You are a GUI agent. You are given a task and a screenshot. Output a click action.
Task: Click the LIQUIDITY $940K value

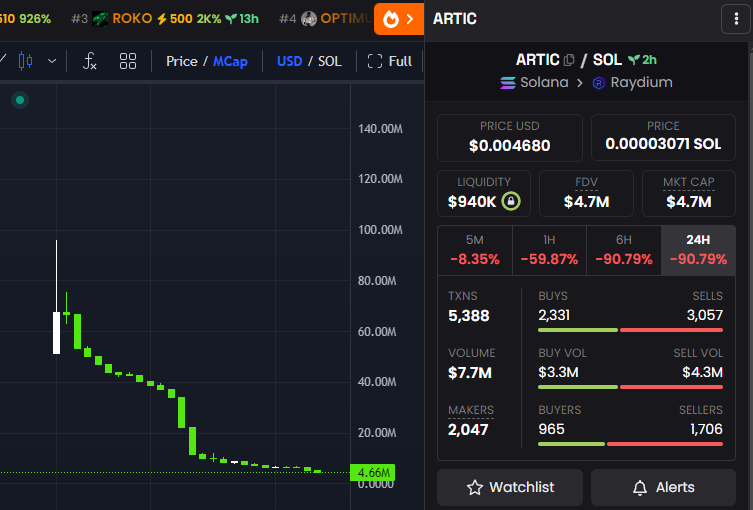click(x=472, y=202)
